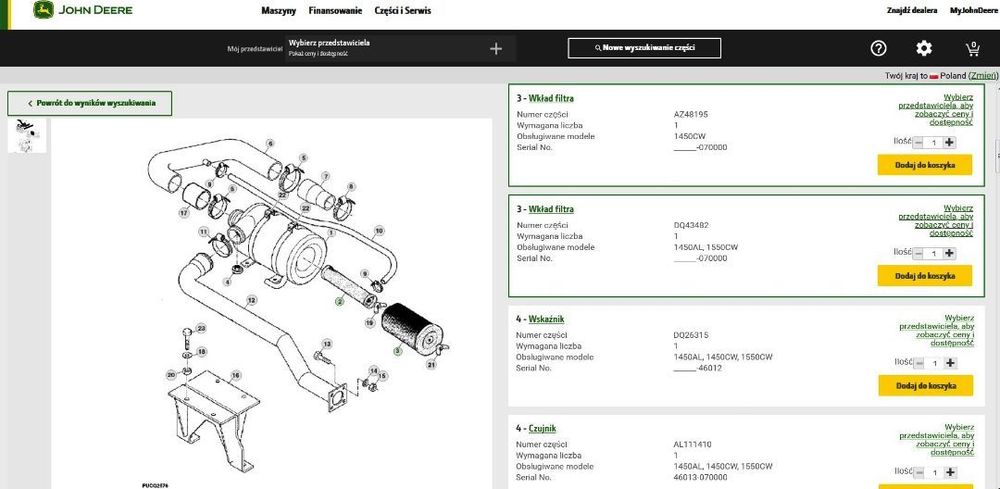
Task: Click quantity field for part AL111410
Action: tap(934, 472)
